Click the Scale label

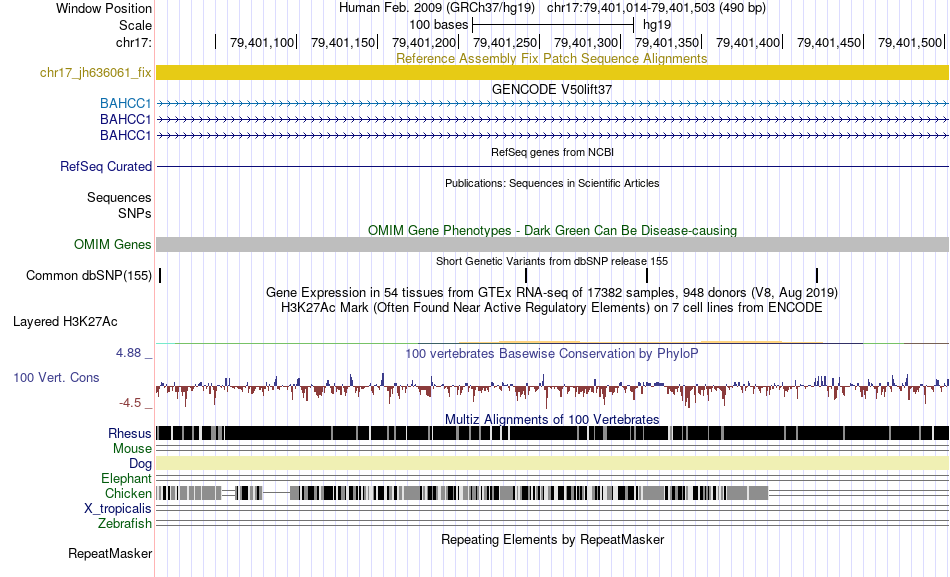135,25
